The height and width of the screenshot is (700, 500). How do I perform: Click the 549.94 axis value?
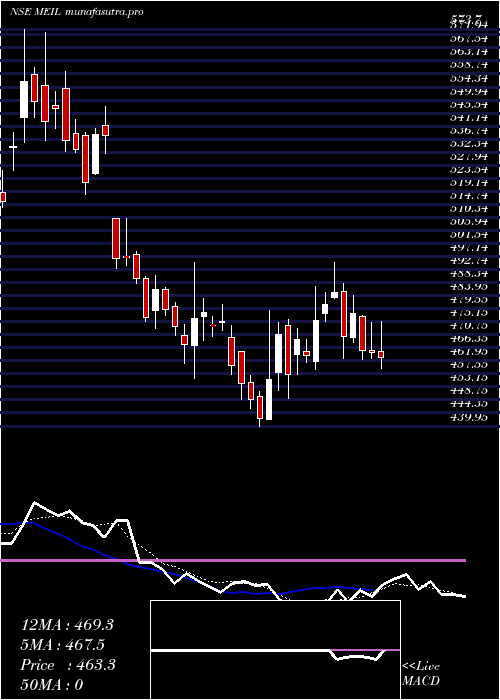[x=469, y=91]
